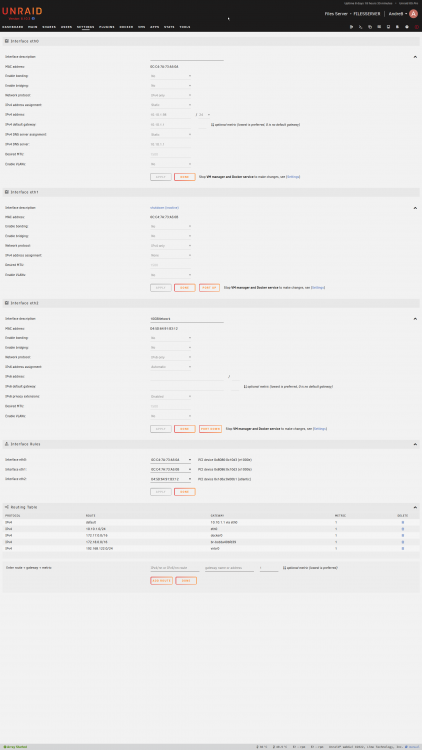This screenshot has height=750, width=422.
Task: Click eth1 'shutdown (inactive)' description text
Action: 165,208
